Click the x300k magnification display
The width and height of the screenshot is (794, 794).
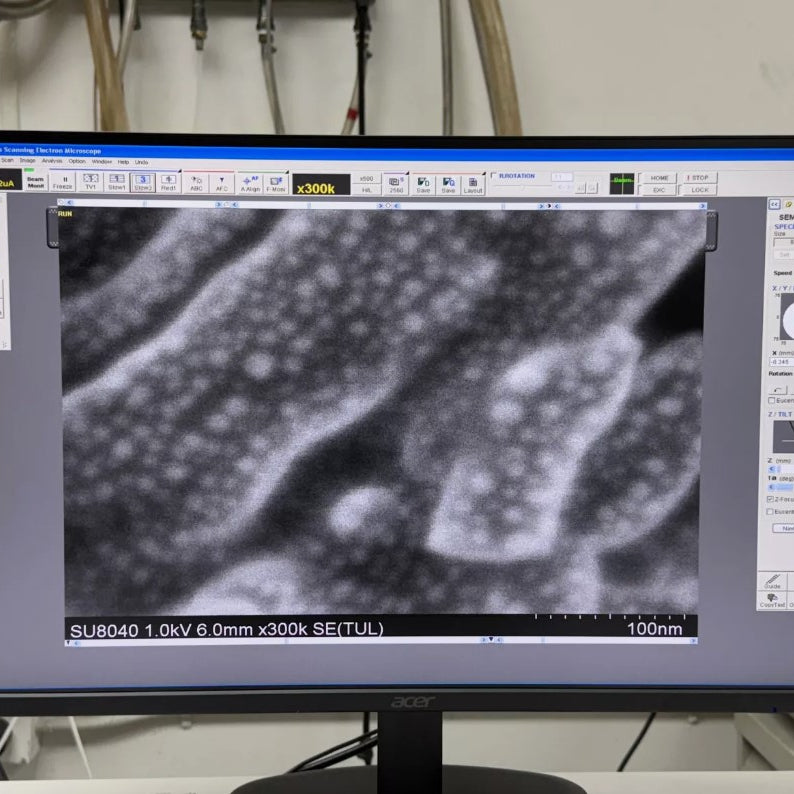pos(321,185)
